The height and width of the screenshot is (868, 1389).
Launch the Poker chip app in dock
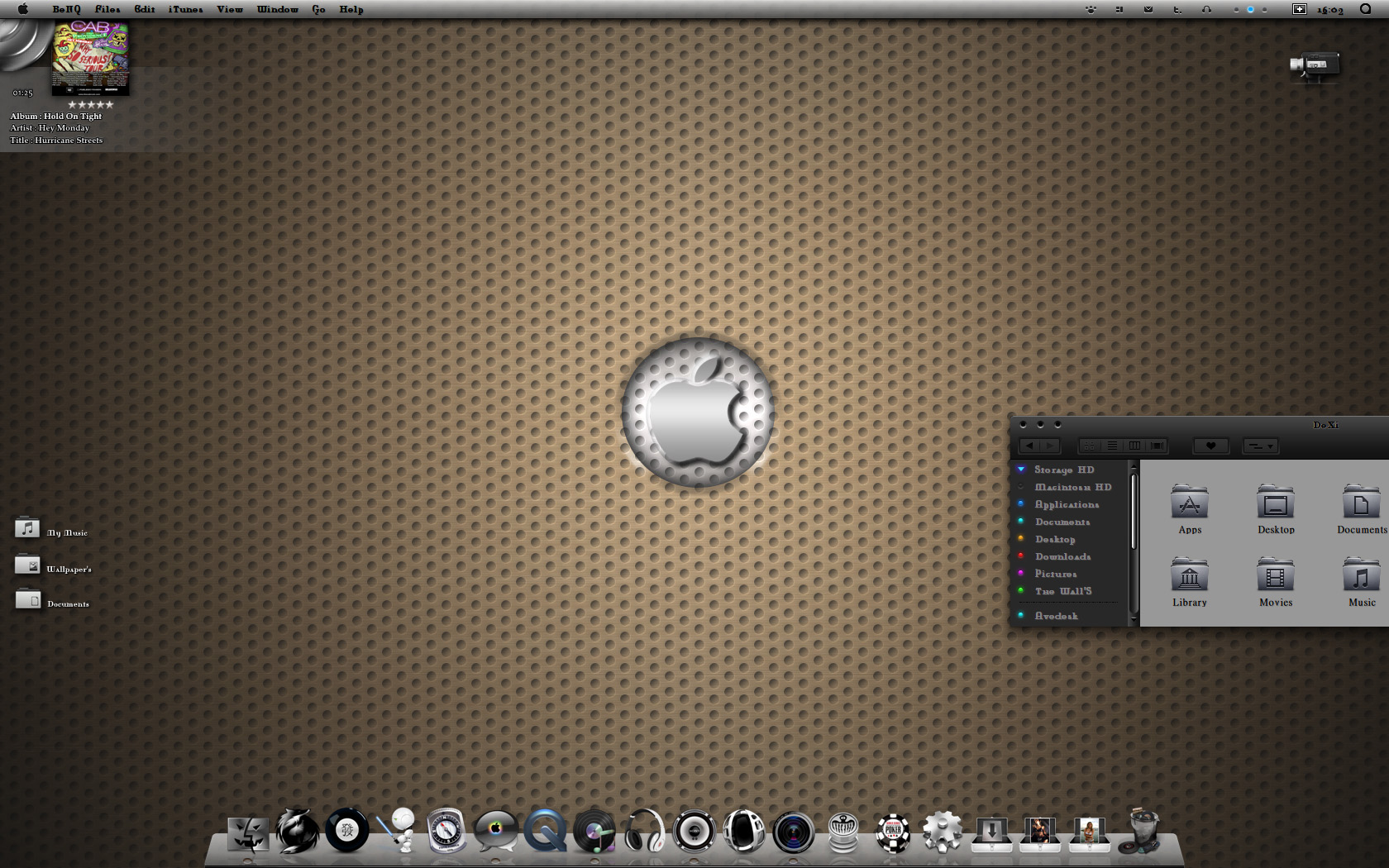[893, 832]
